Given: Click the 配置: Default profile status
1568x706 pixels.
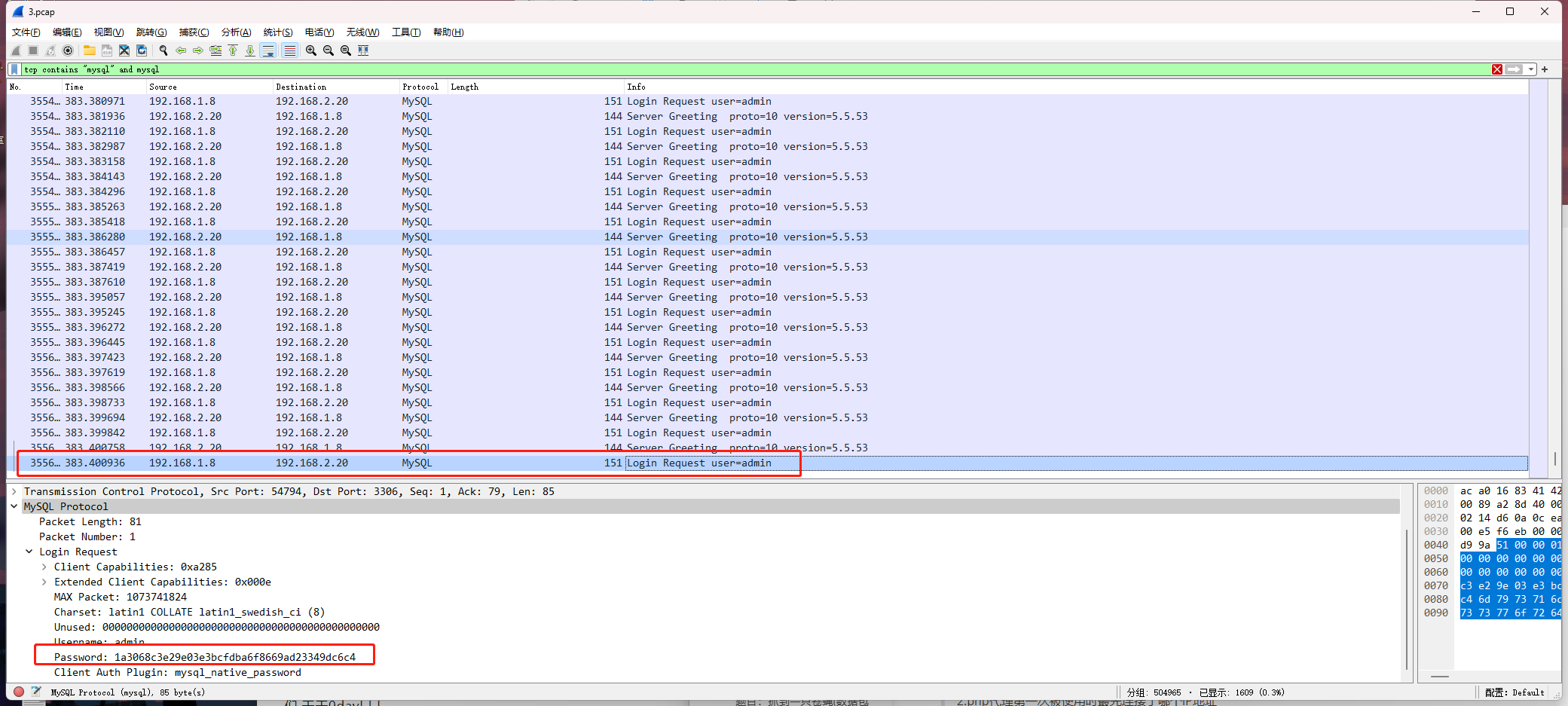Looking at the screenshot, I should tap(1515, 692).
